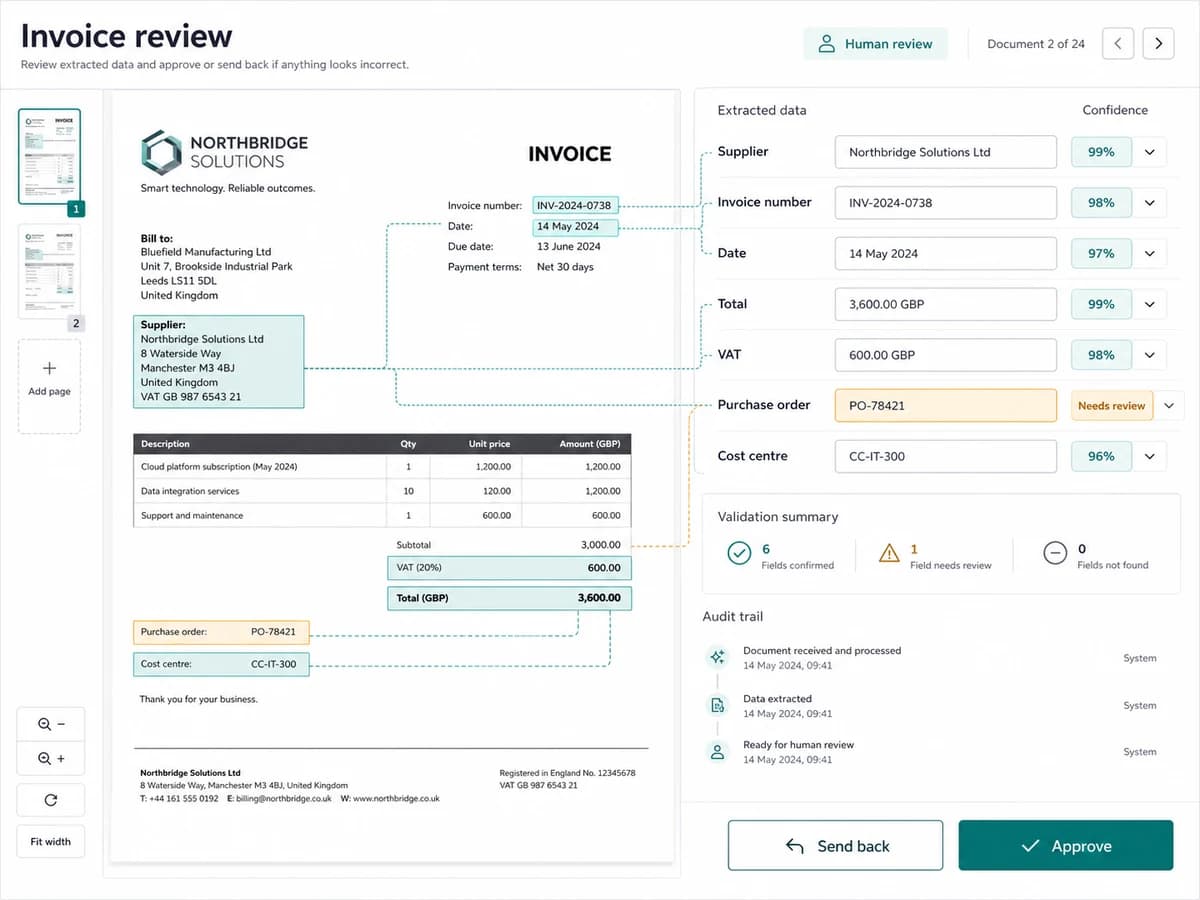Click the VAT 98% confidence badge

1102,355
